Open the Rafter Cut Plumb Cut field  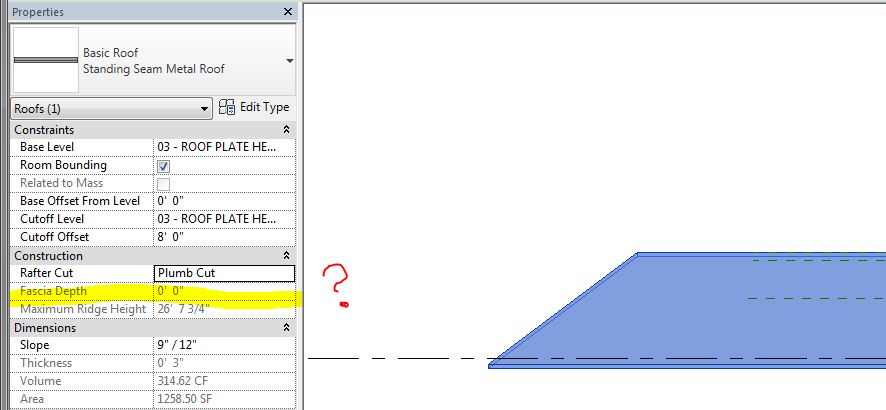[224, 273]
